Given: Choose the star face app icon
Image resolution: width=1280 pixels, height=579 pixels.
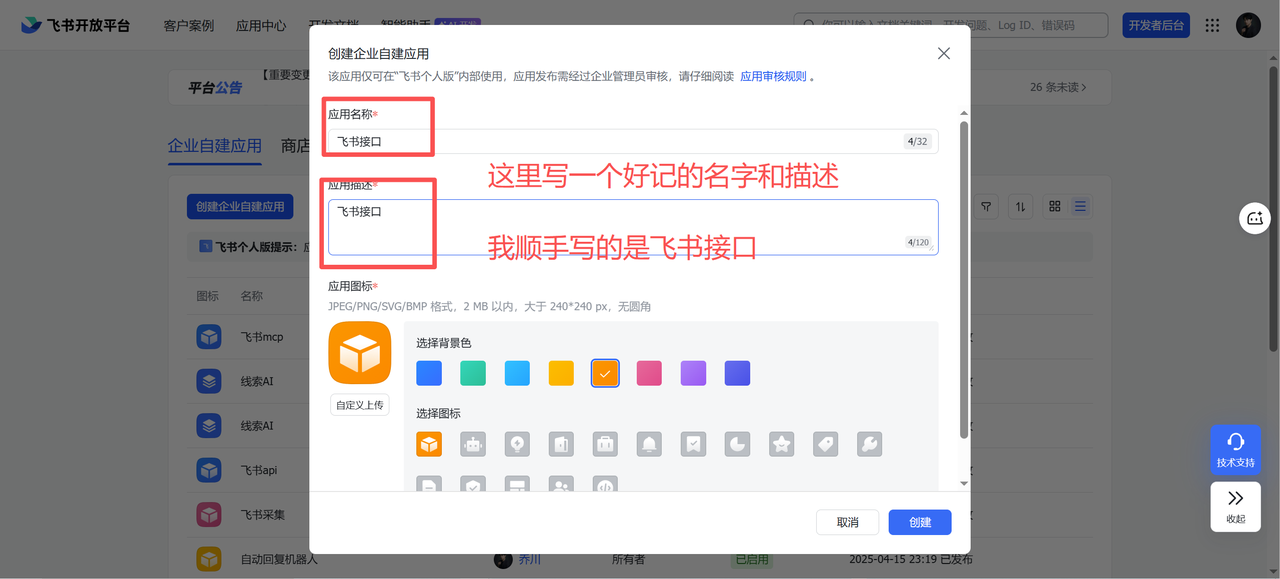Looking at the screenshot, I should coord(781,444).
